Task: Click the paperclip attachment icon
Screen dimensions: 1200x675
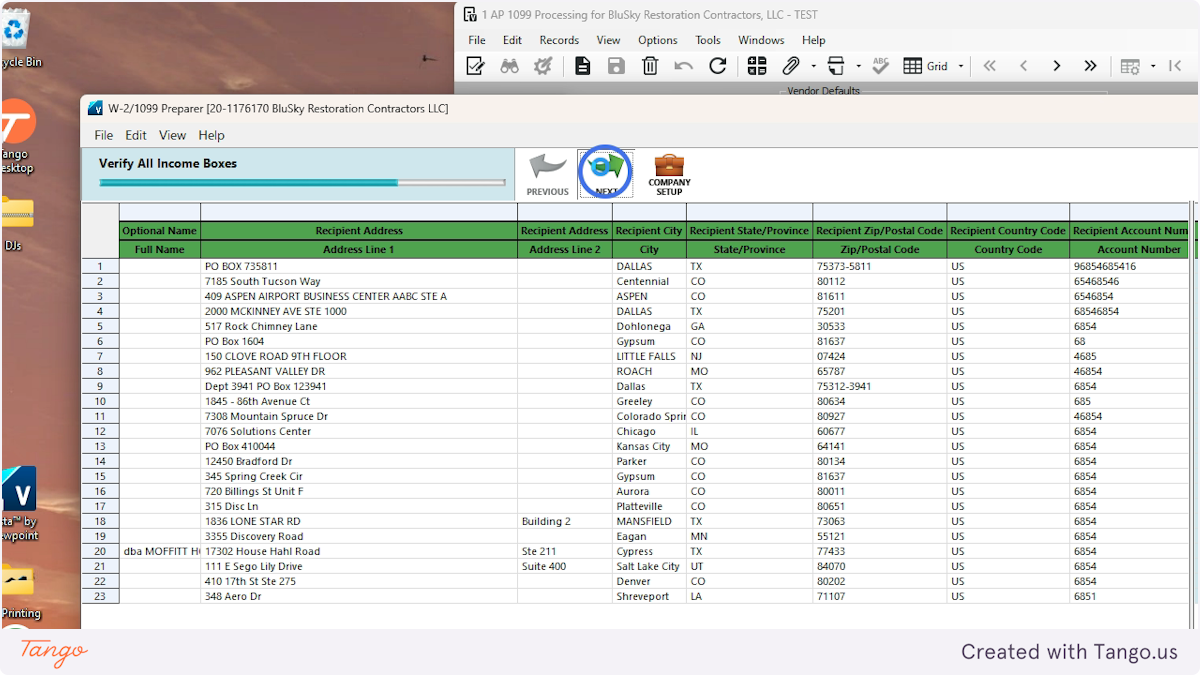Action: pyautogui.click(x=791, y=66)
